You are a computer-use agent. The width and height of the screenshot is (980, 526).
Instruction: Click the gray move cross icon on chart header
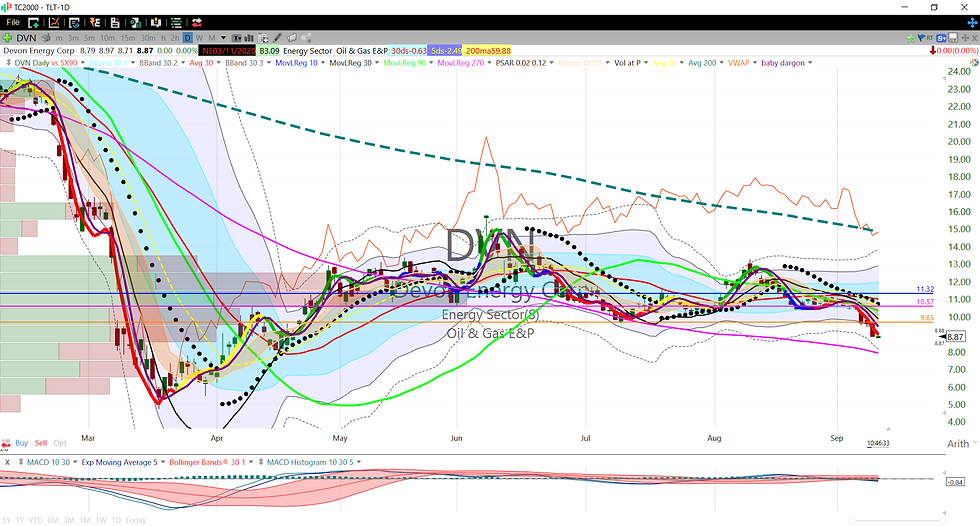(x=965, y=38)
